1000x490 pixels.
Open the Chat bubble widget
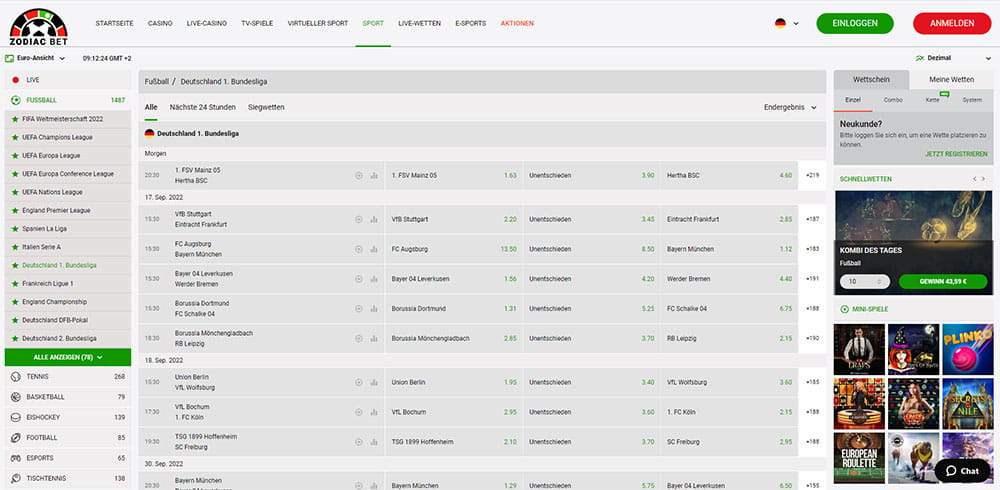click(962, 471)
